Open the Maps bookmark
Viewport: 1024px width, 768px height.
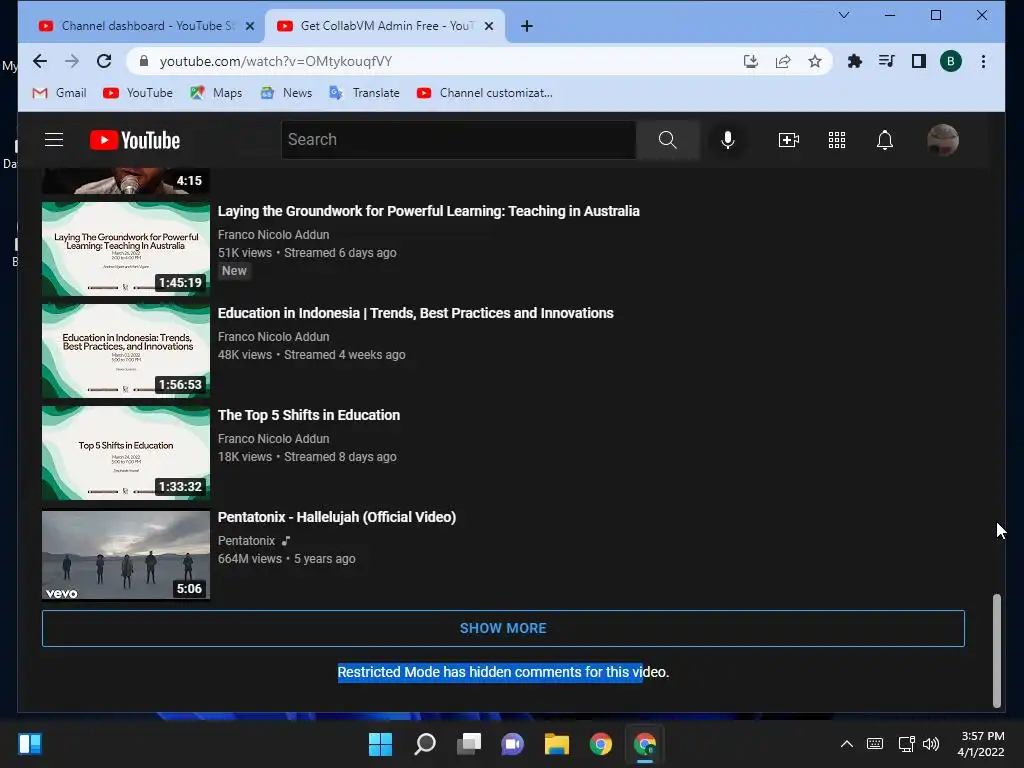[x=216, y=93]
